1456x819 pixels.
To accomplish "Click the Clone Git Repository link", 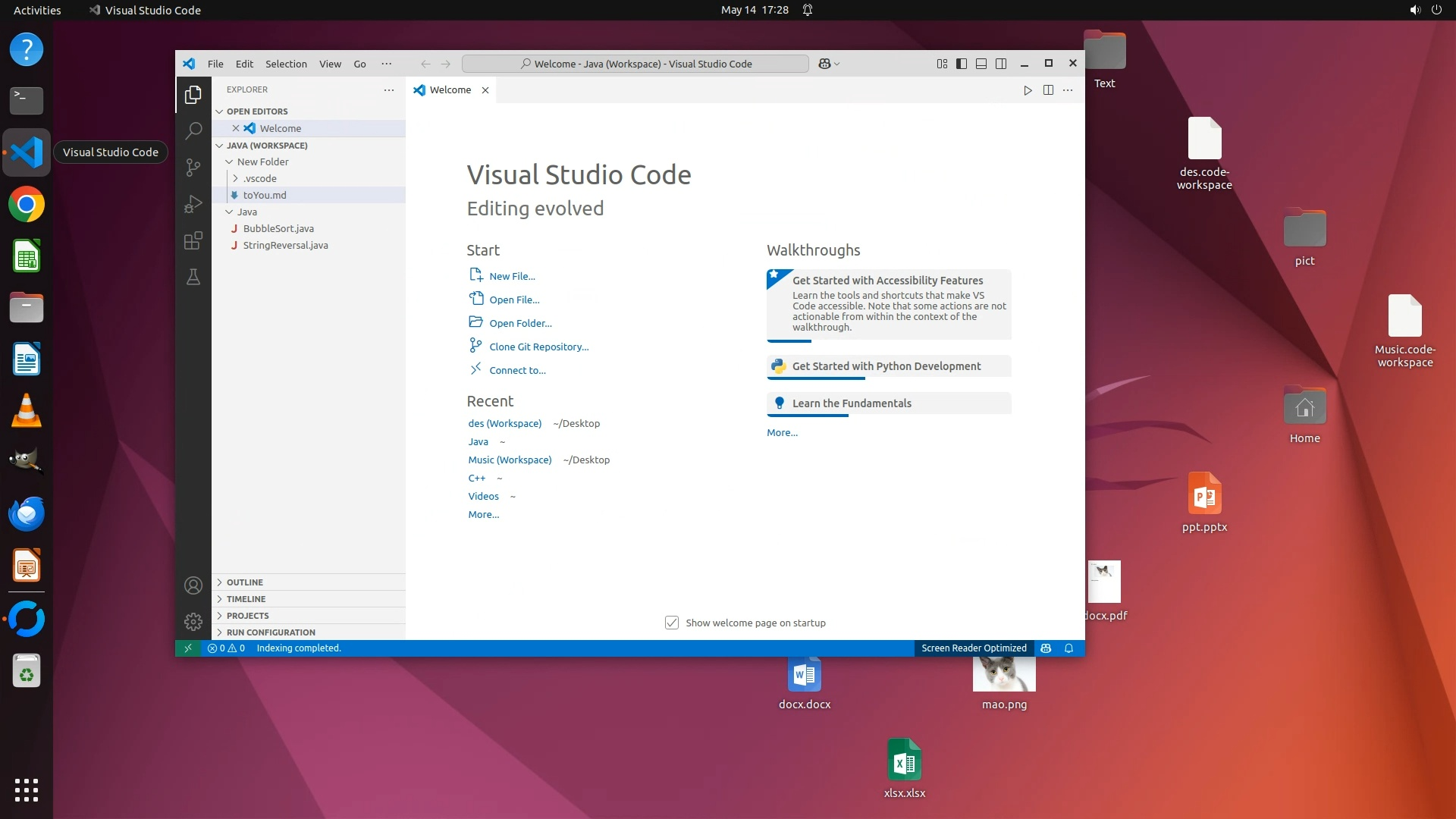I will tap(538, 347).
